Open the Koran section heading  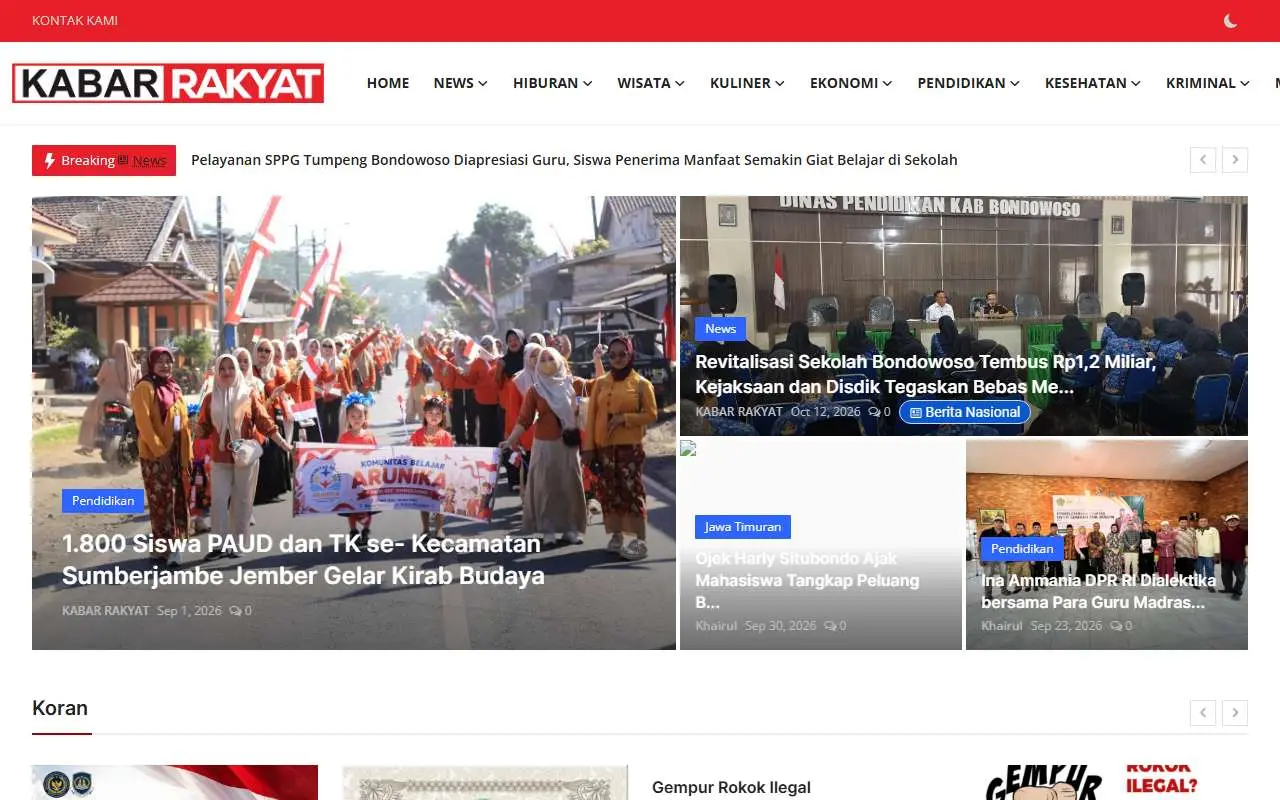coord(60,708)
